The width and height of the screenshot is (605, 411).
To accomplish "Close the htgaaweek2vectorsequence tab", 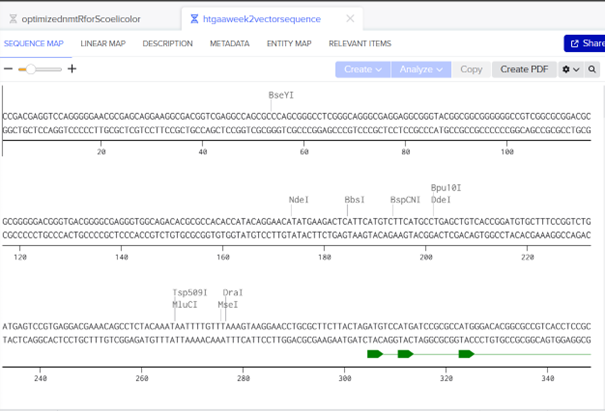I will point(349,17).
